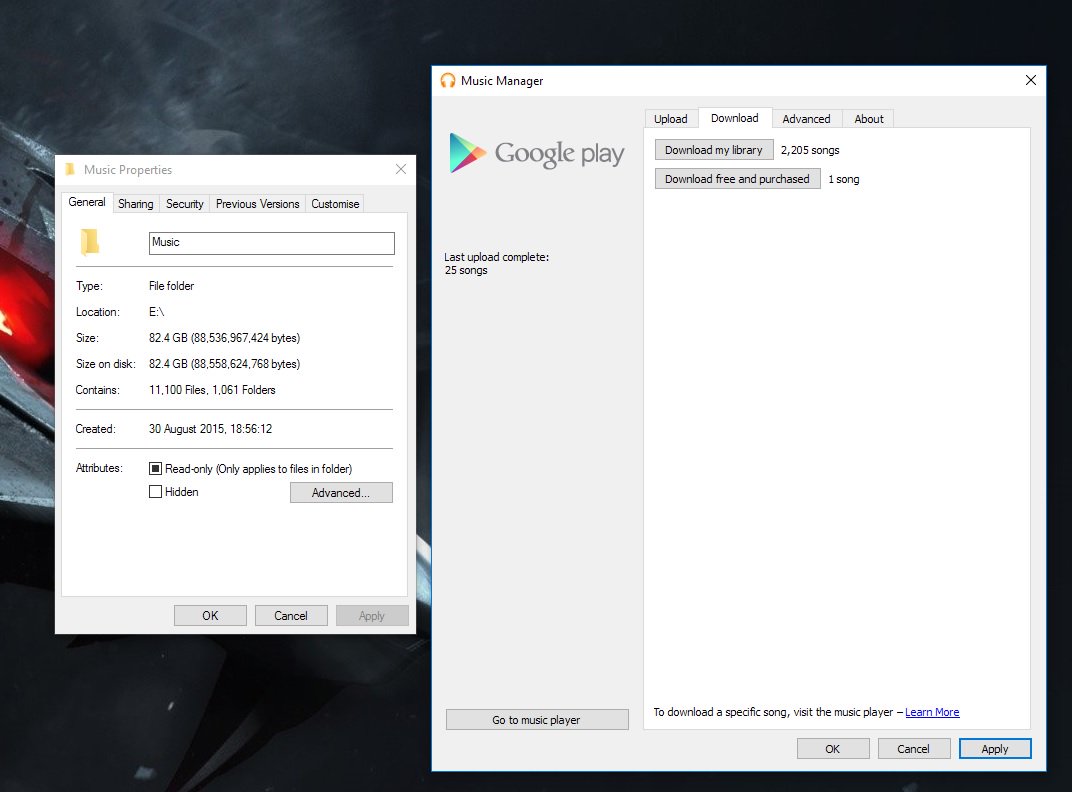Image resolution: width=1072 pixels, height=792 pixels.
Task: Click the large Music folder icon
Action: tap(90, 242)
